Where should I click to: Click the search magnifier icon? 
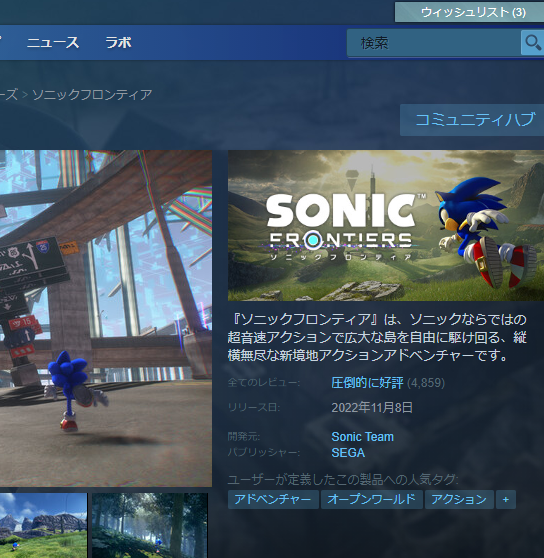click(x=532, y=42)
